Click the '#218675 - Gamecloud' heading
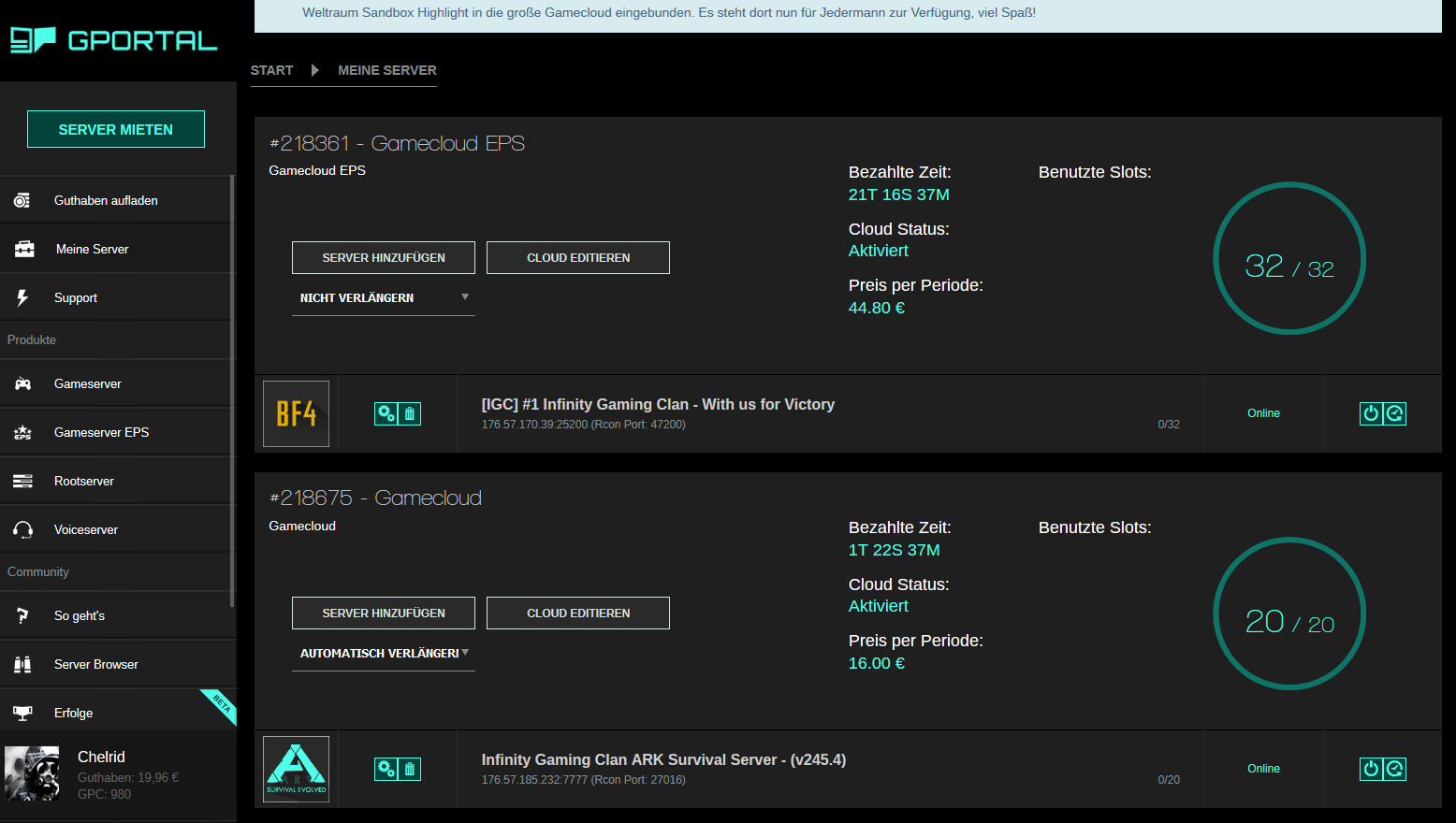The image size is (1456, 823). pos(375,498)
